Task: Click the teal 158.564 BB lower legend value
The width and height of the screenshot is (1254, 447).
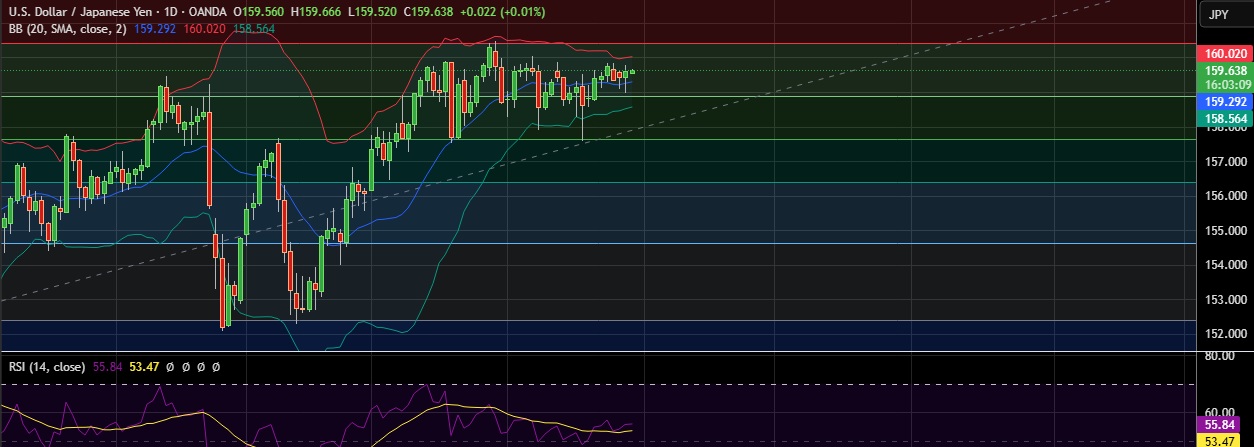Action: click(253, 29)
